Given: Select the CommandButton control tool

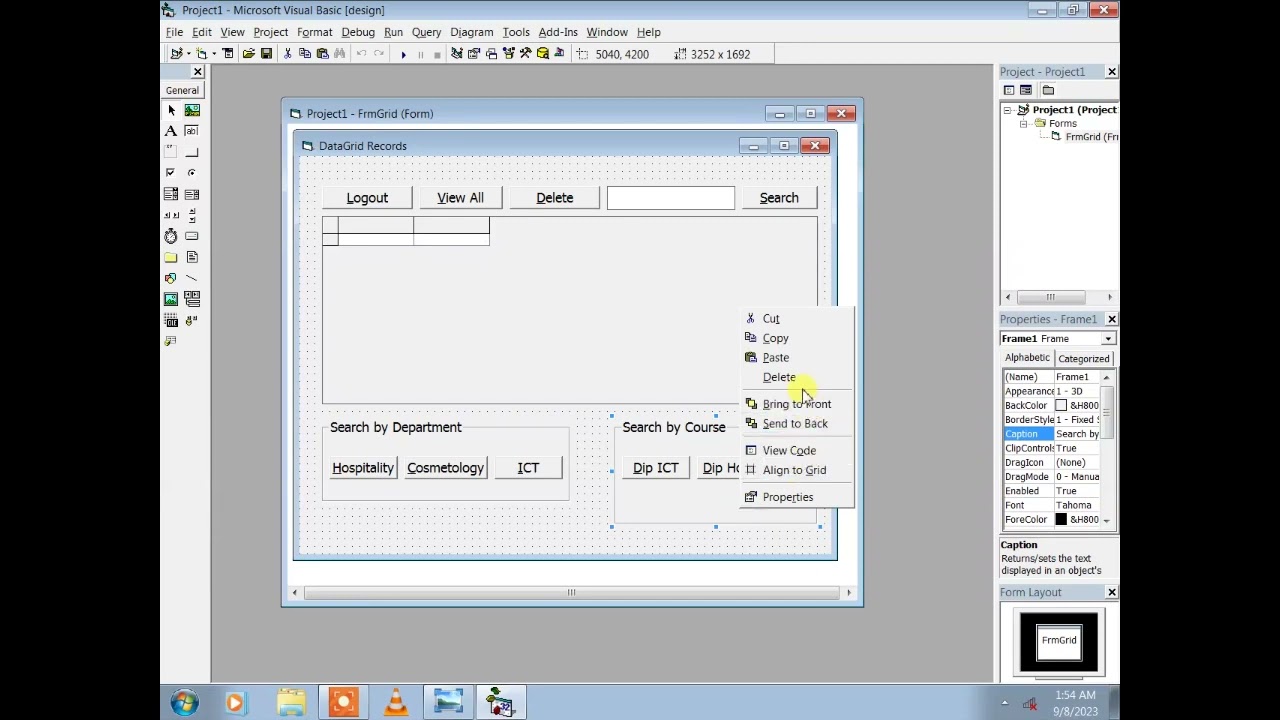Looking at the screenshot, I should coord(192,152).
